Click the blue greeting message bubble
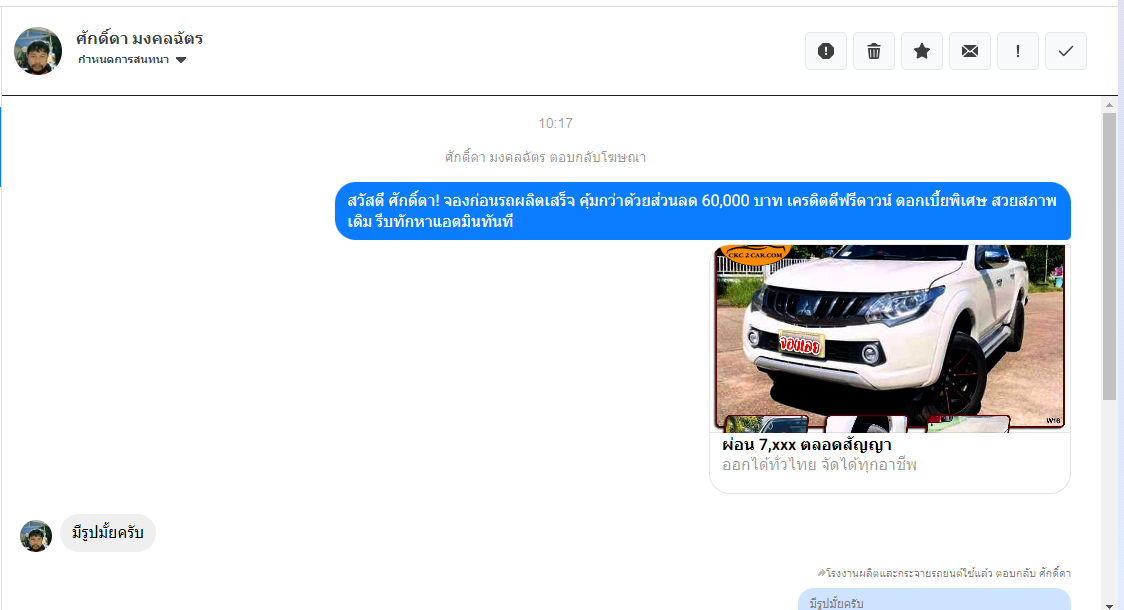Viewport: 1124px width, 610px height. 702,211
